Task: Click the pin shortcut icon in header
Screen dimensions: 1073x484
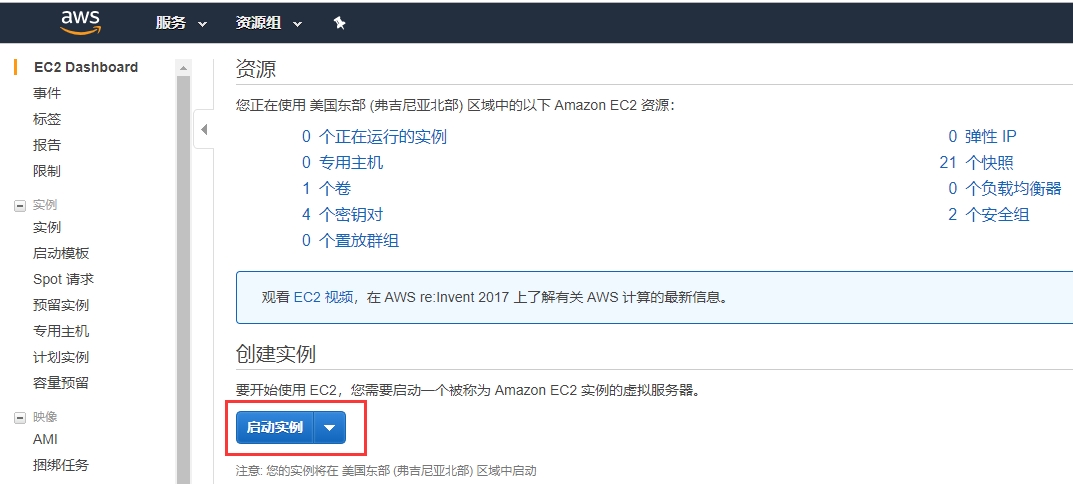Action: pyautogui.click(x=340, y=23)
